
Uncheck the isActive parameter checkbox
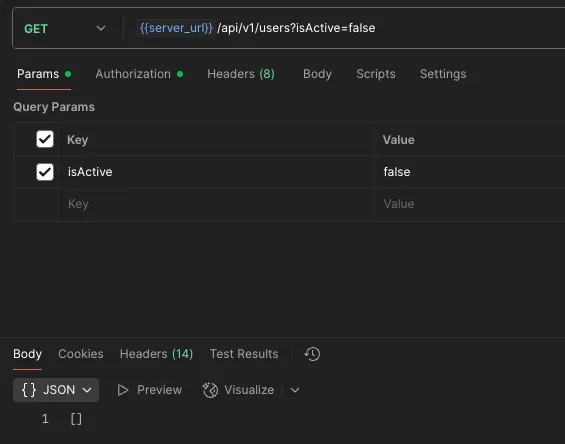point(45,172)
